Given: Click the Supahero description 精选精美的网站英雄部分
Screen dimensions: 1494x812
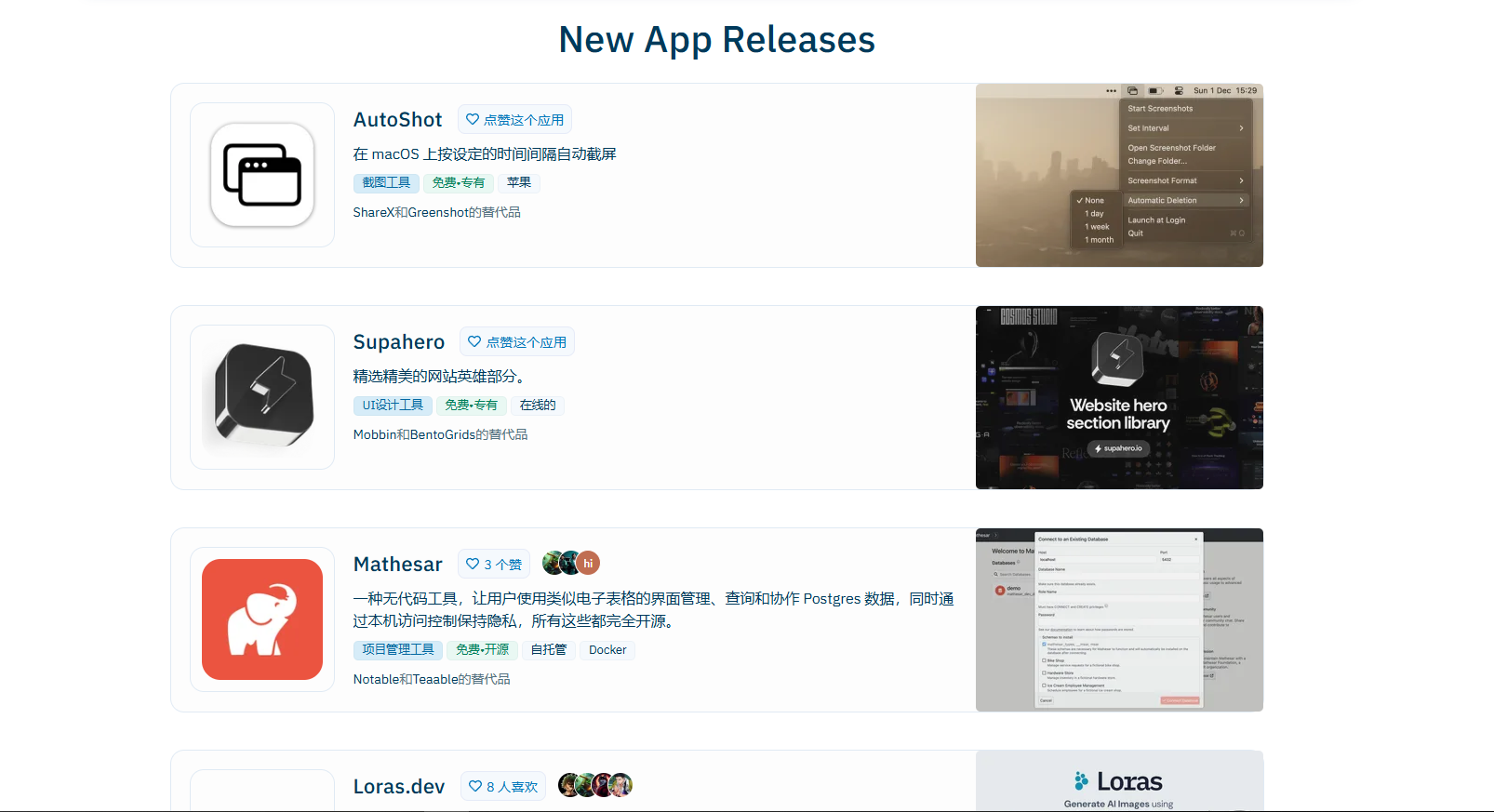Looking at the screenshot, I should pyautogui.click(x=442, y=377).
